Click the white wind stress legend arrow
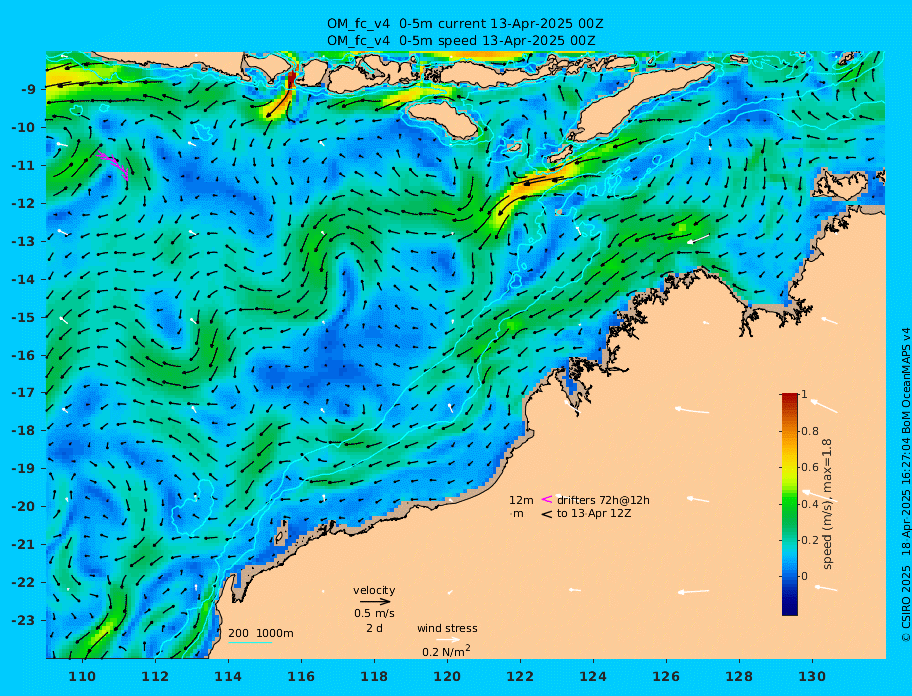This screenshot has width=912, height=696. [x=448, y=640]
